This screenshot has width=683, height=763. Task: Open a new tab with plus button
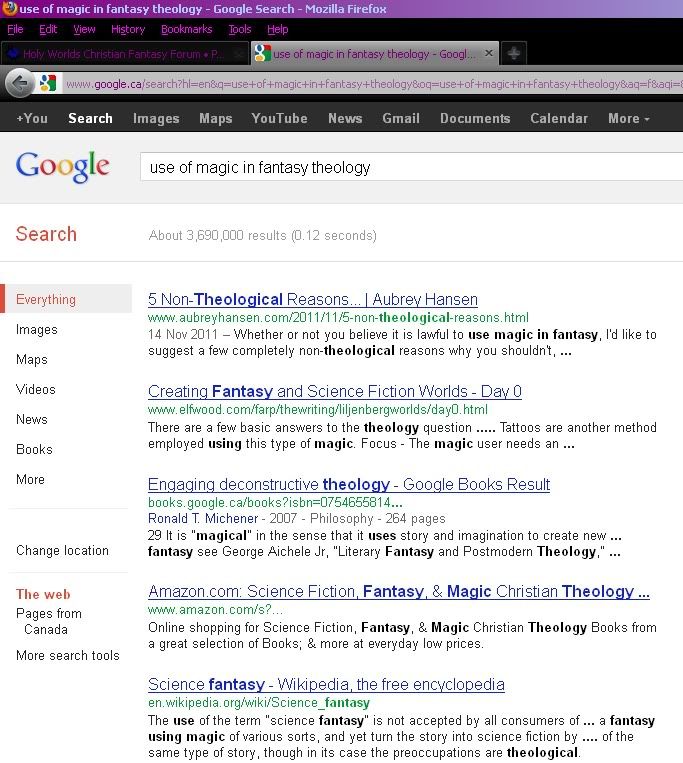pos(514,54)
